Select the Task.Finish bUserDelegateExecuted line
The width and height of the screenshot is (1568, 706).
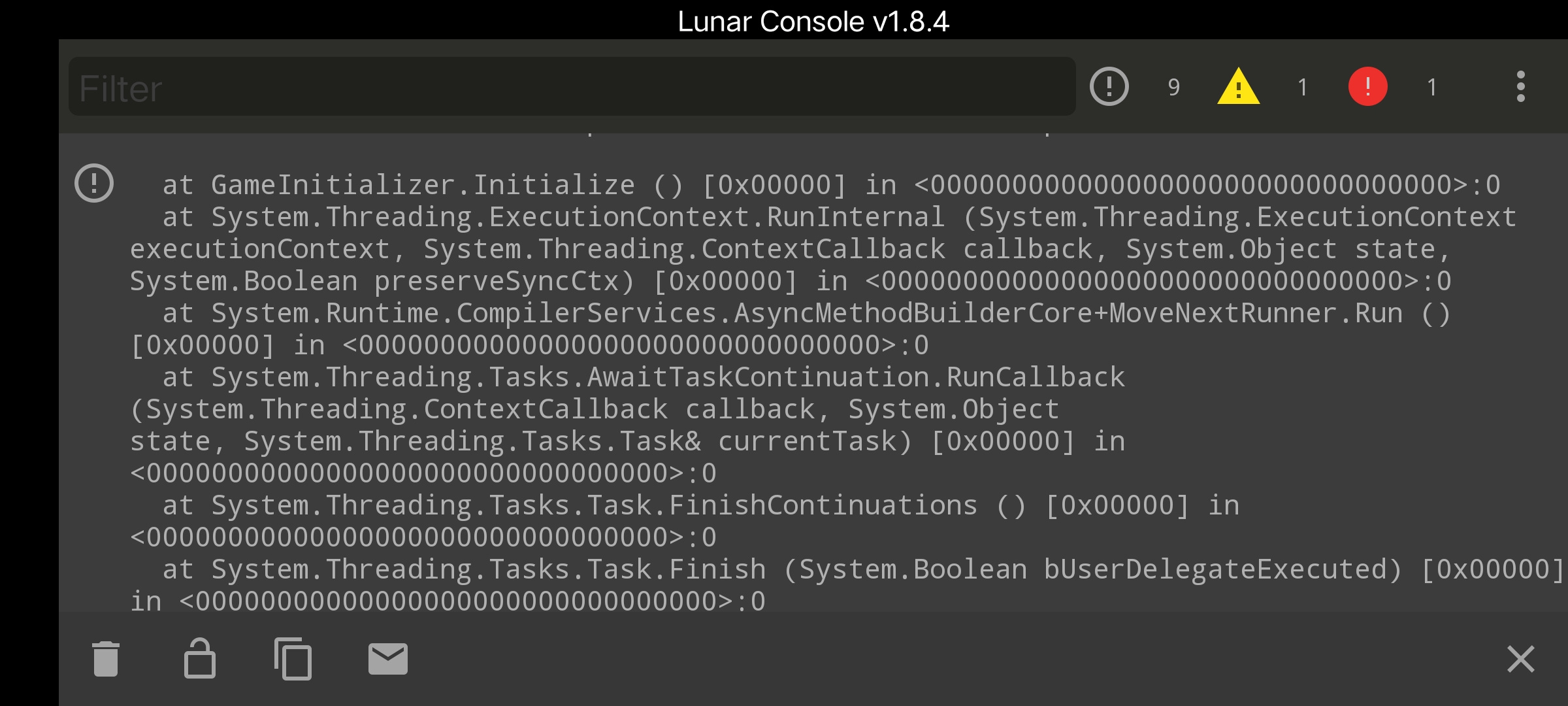tap(847, 585)
